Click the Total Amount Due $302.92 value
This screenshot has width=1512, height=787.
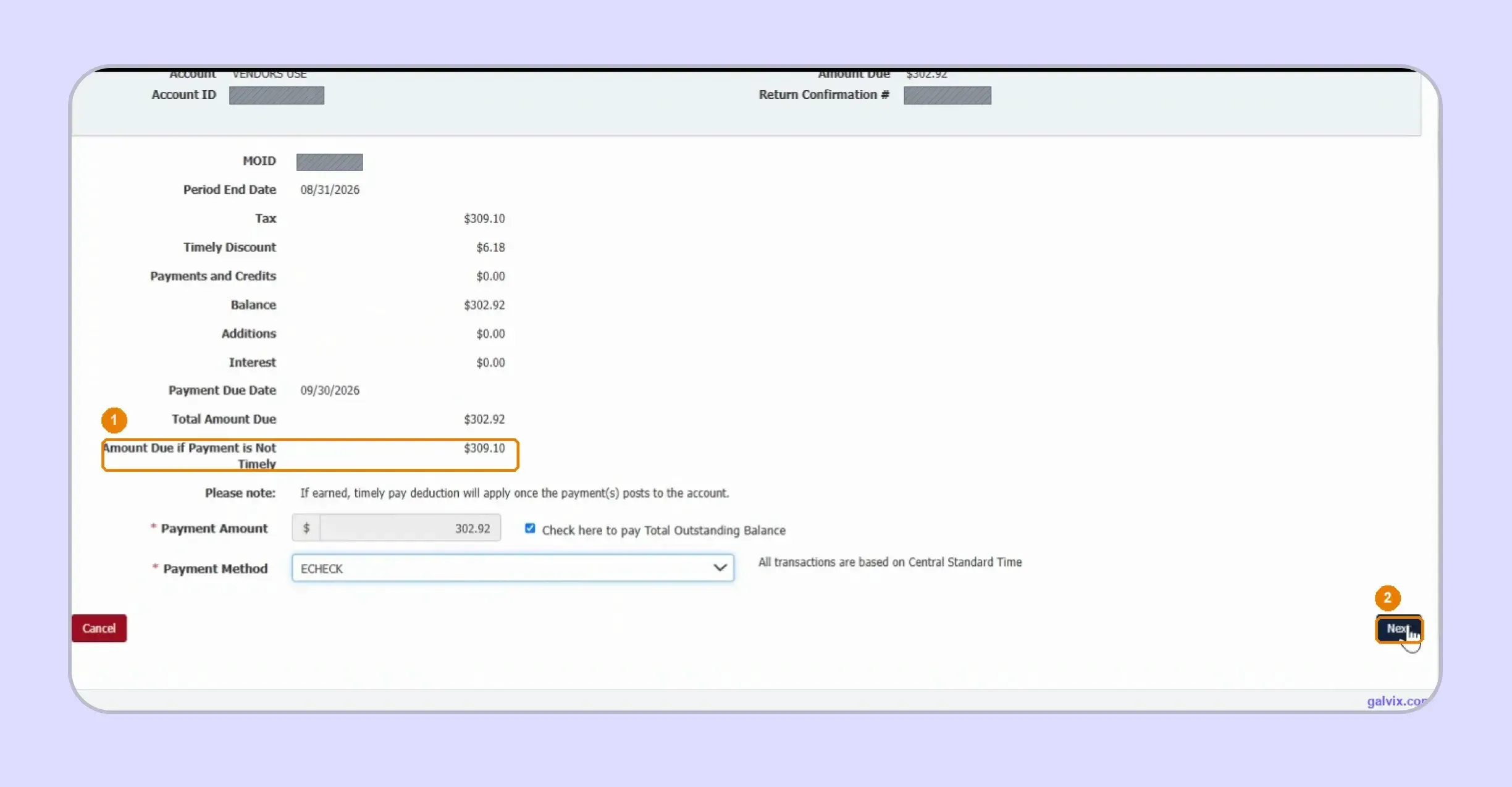coord(484,419)
